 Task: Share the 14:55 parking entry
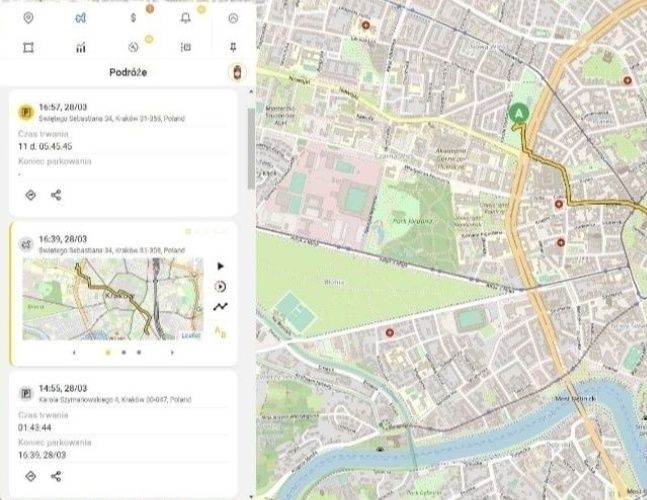click(x=56, y=476)
